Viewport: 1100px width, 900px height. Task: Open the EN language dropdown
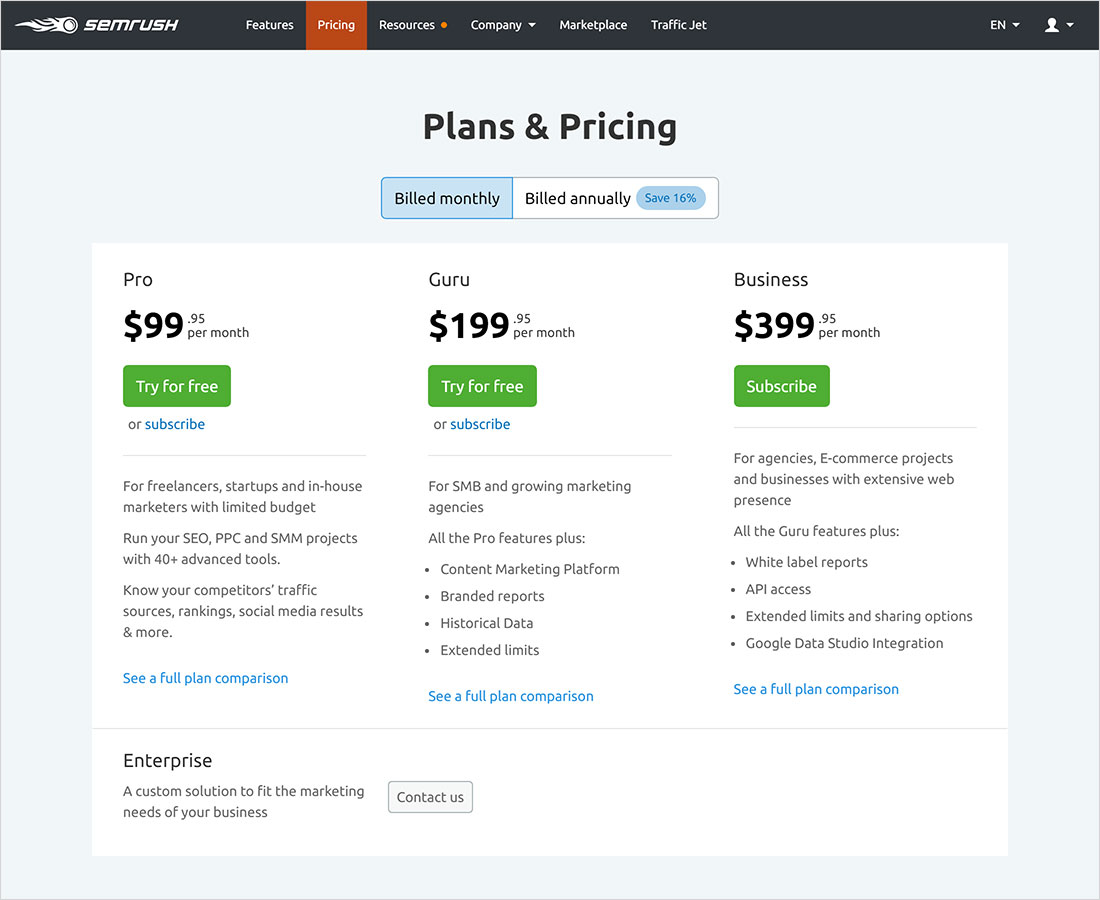[x=1004, y=25]
